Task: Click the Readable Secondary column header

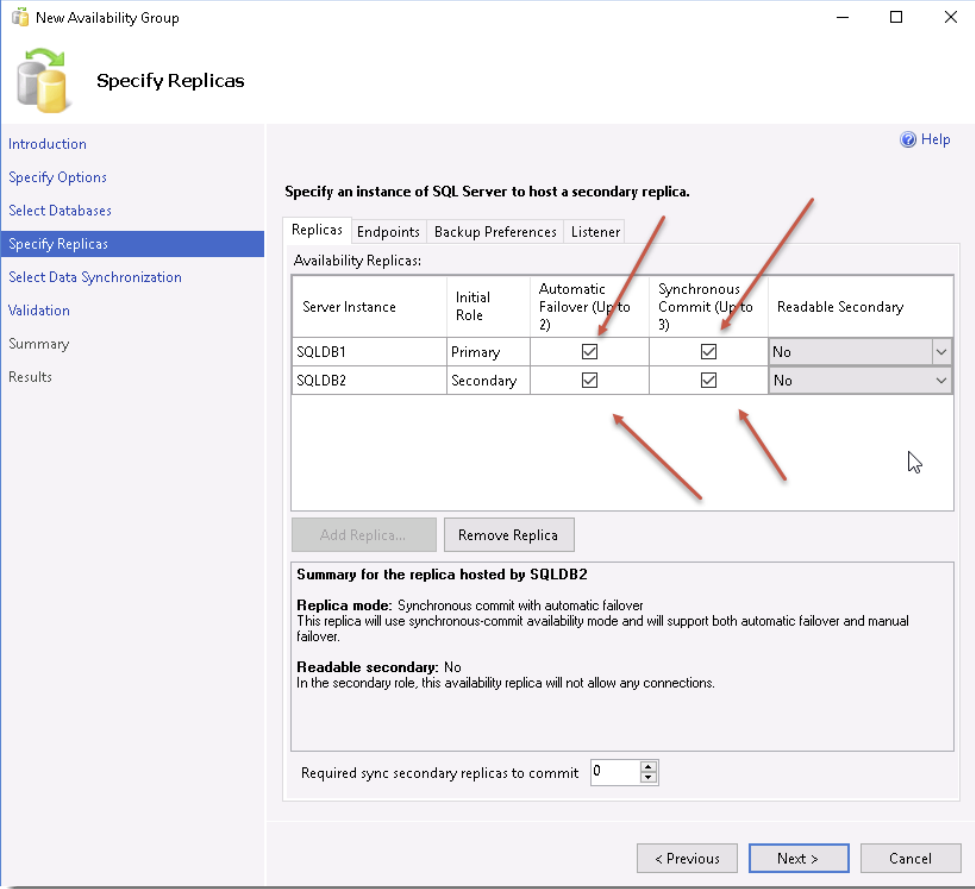Action: pos(861,306)
